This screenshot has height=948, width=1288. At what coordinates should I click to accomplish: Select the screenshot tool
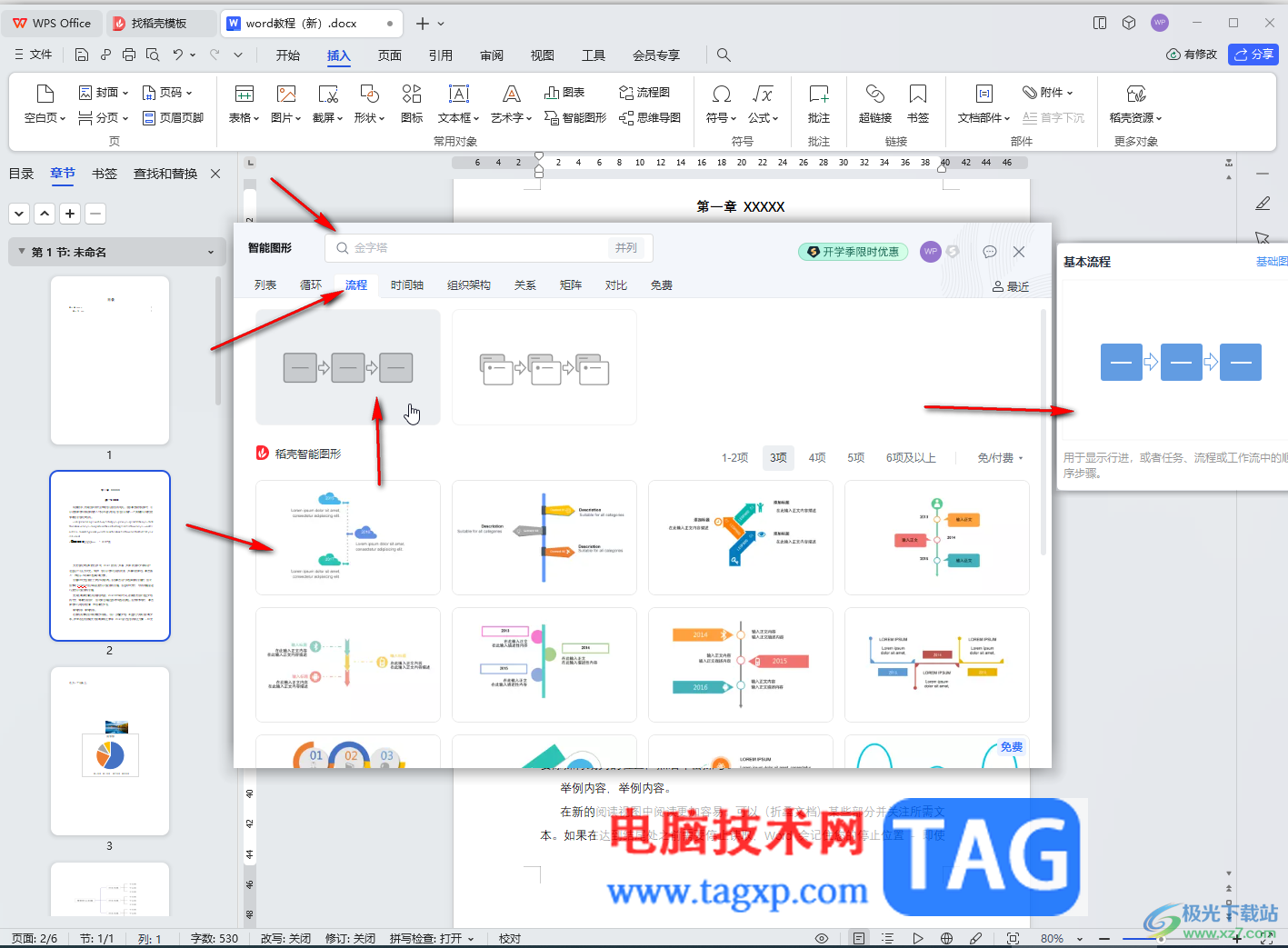(327, 105)
